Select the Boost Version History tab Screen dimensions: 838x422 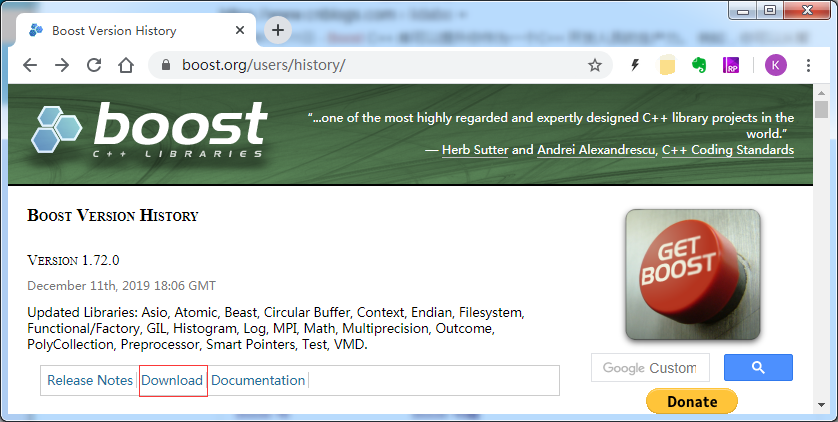coord(136,30)
